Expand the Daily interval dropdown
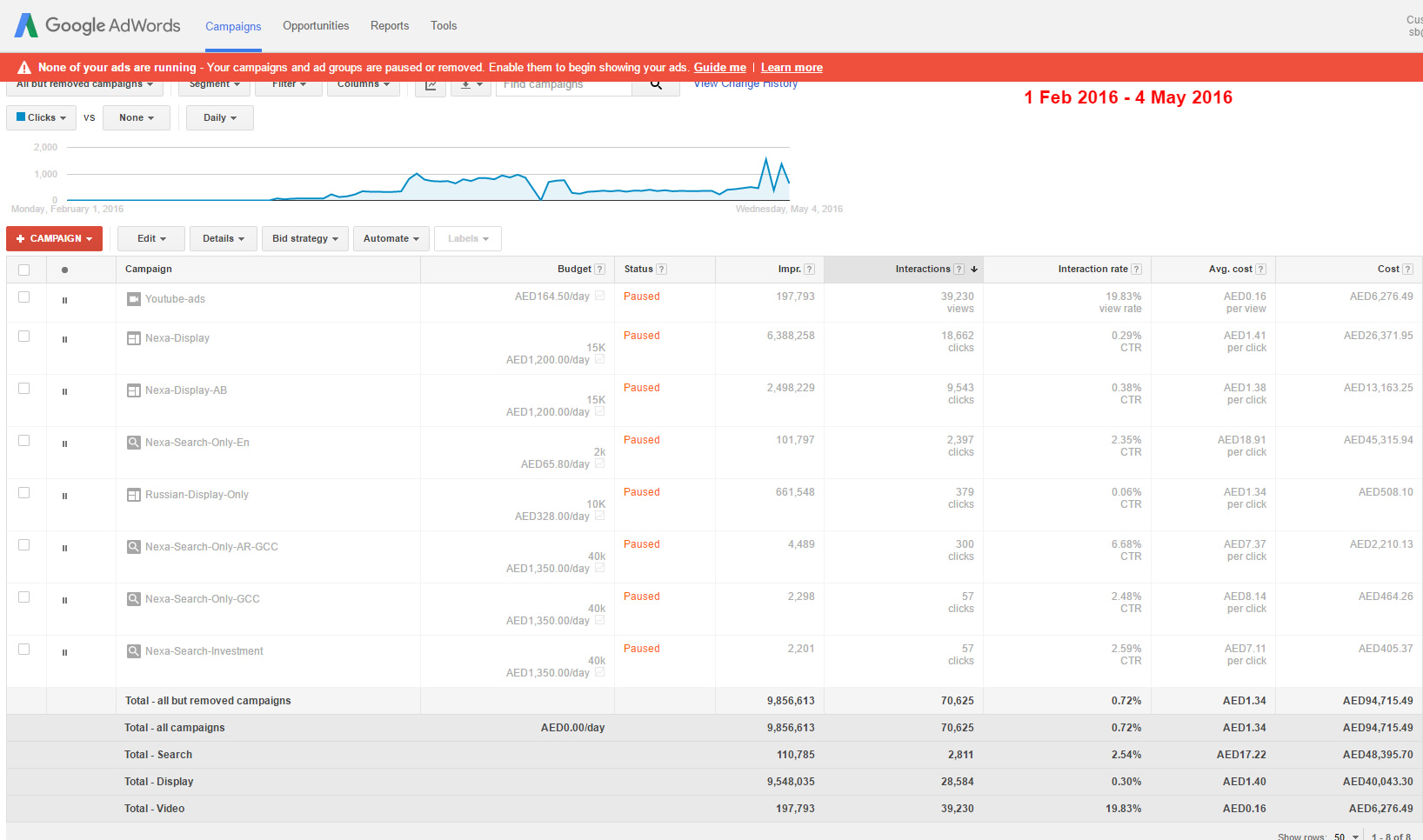This screenshot has width=1423, height=840. (x=219, y=118)
